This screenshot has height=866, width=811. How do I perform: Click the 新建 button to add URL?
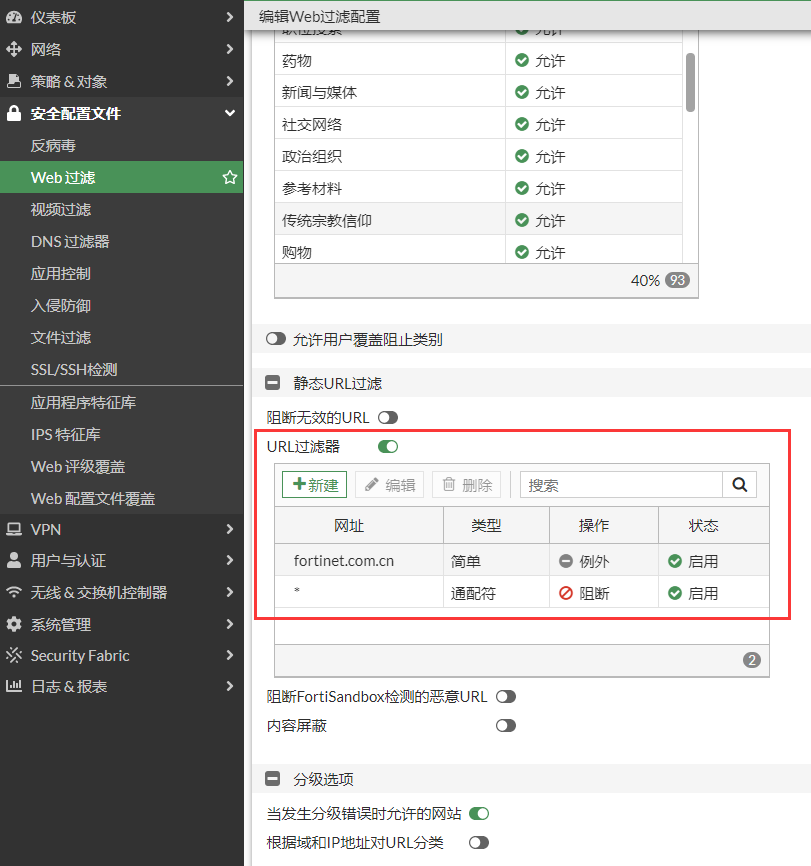coord(314,485)
